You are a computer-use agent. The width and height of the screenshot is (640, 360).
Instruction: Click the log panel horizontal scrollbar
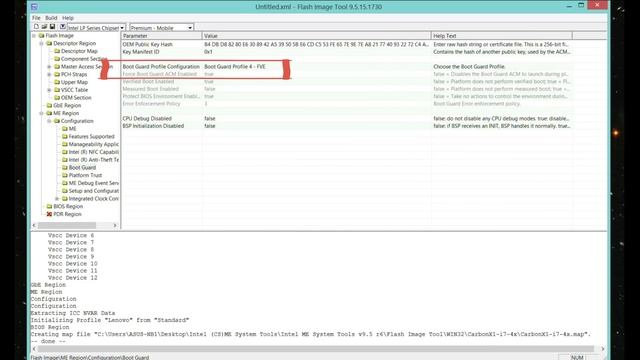[316, 349]
